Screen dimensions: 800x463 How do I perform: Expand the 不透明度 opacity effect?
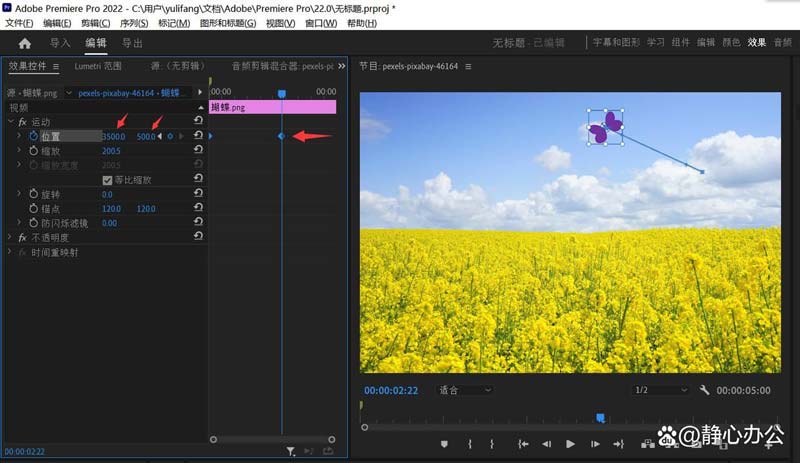(x=10, y=237)
